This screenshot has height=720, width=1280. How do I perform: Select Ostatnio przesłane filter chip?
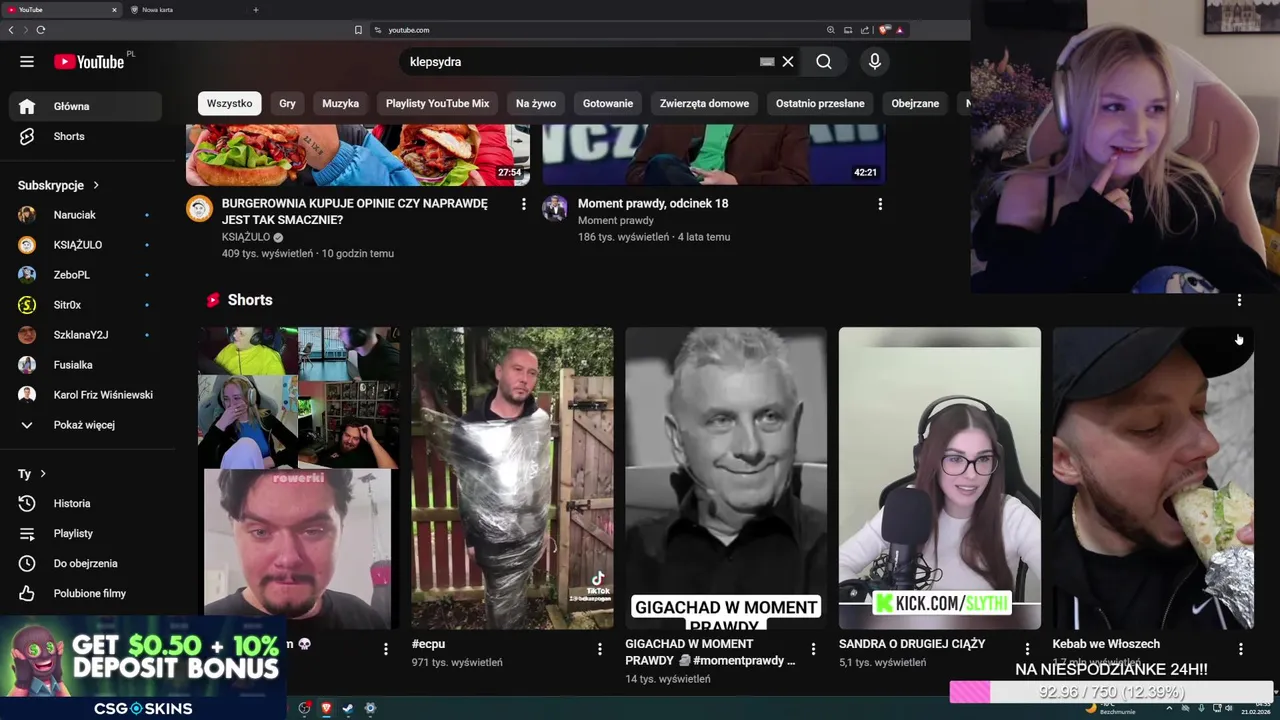(x=820, y=103)
